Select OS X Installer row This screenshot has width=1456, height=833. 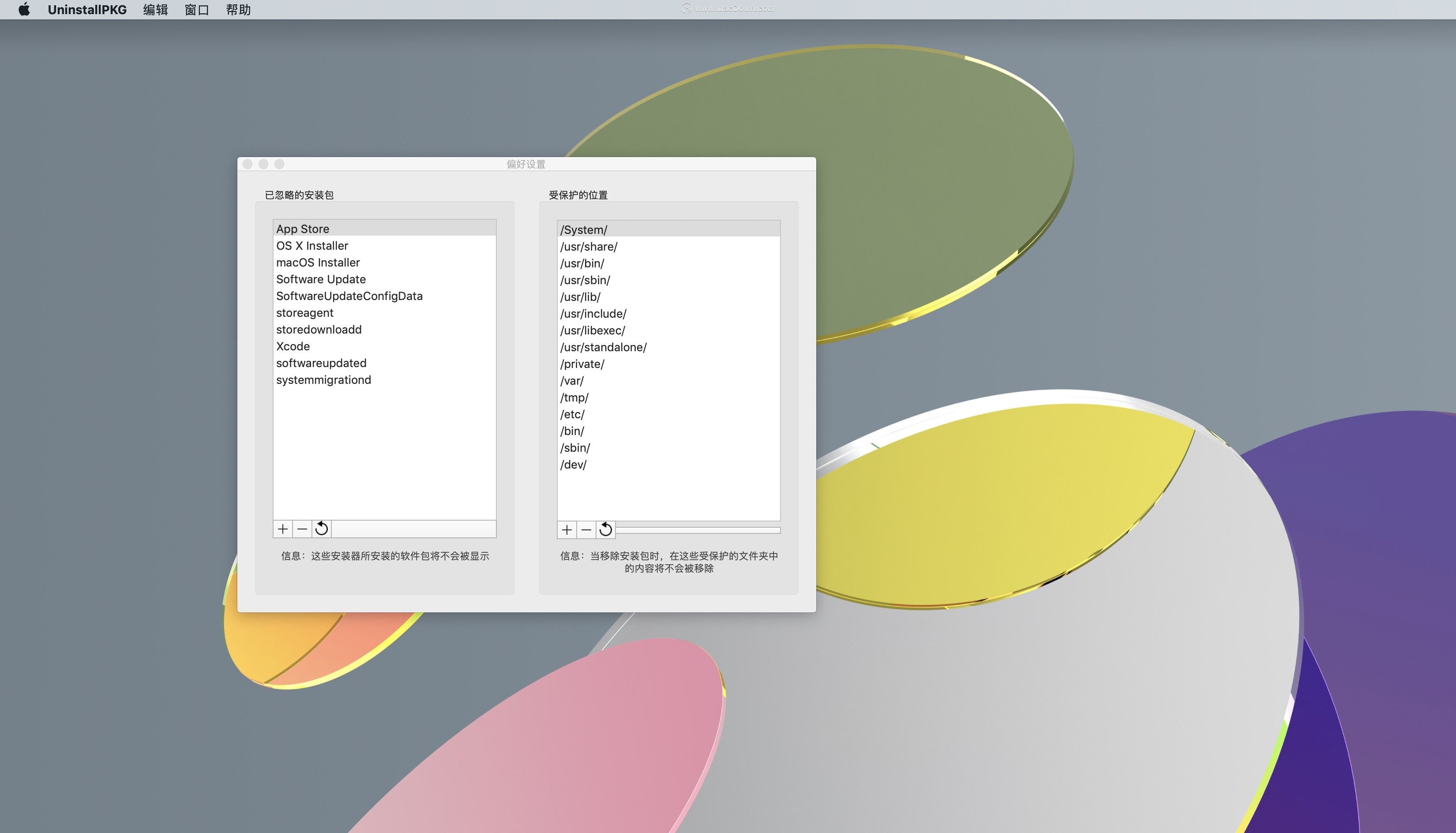coord(384,245)
